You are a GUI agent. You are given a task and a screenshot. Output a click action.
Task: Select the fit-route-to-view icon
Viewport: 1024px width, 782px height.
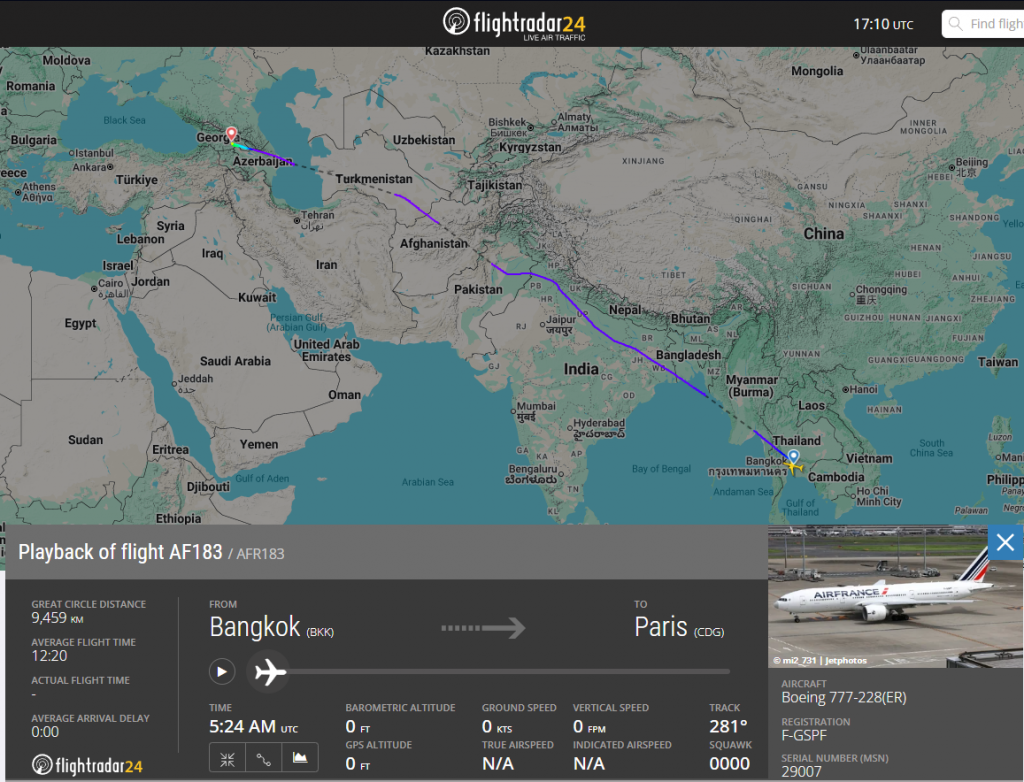point(227,758)
